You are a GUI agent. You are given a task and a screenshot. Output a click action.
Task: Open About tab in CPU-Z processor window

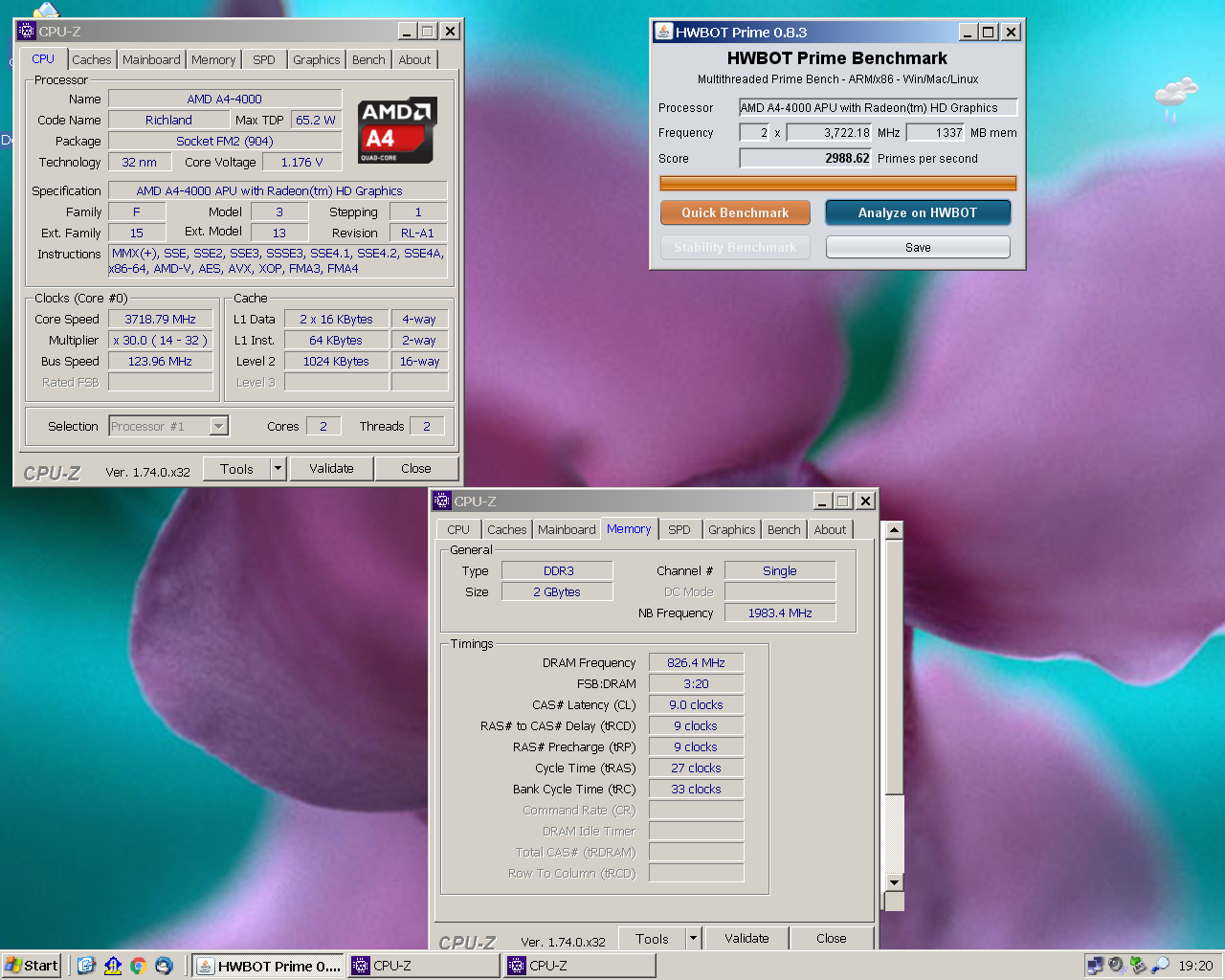414,59
